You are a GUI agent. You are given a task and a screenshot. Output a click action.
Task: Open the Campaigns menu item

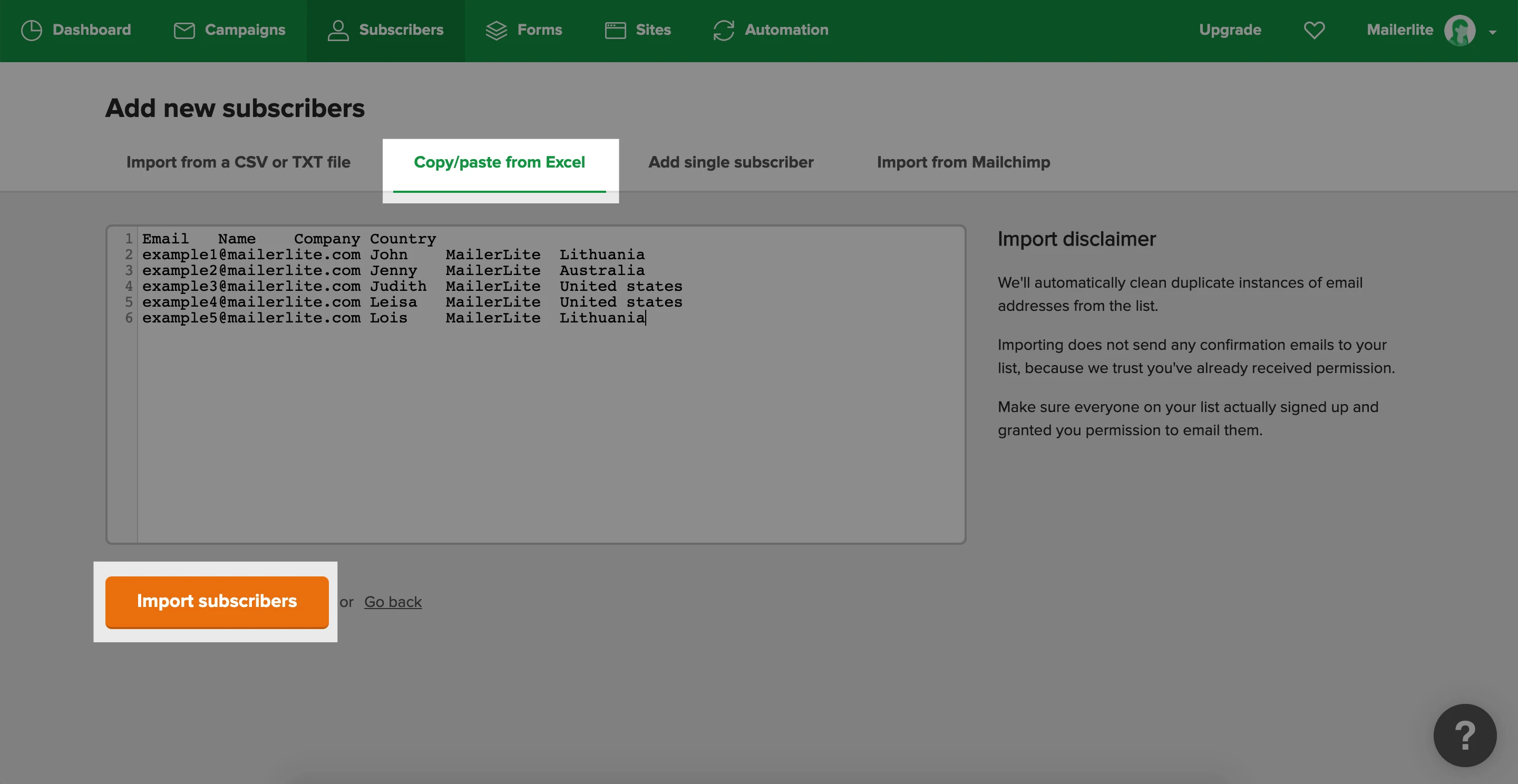point(245,30)
